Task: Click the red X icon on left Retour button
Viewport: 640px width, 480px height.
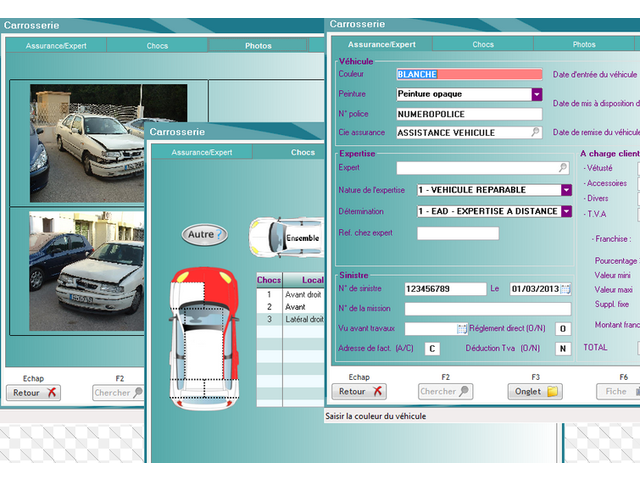Action: click(x=52, y=392)
